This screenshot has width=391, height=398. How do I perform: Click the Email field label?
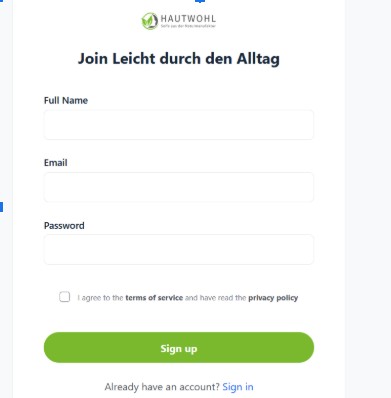(x=56, y=163)
